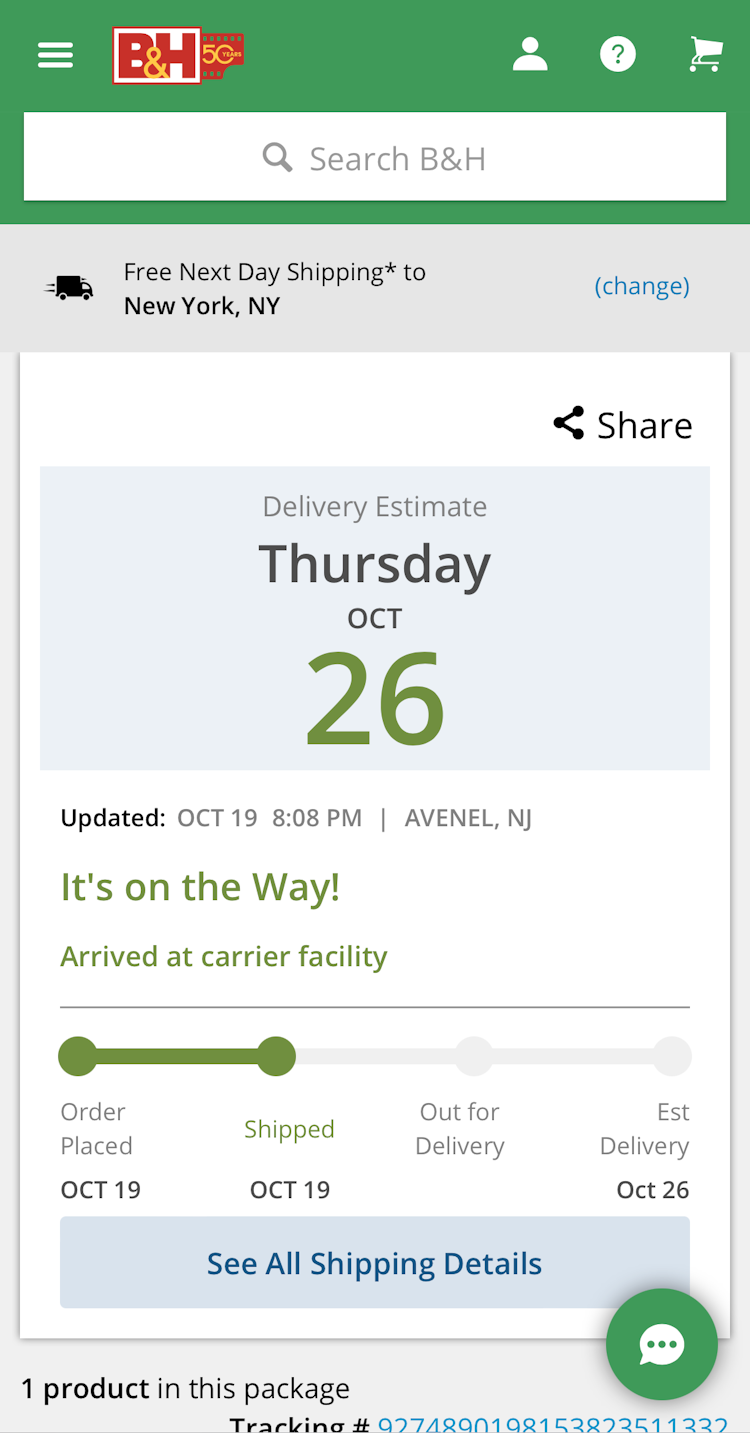Screen dimensions: 750x1433
Task: Open the help question mark icon
Action: coord(618,54)
